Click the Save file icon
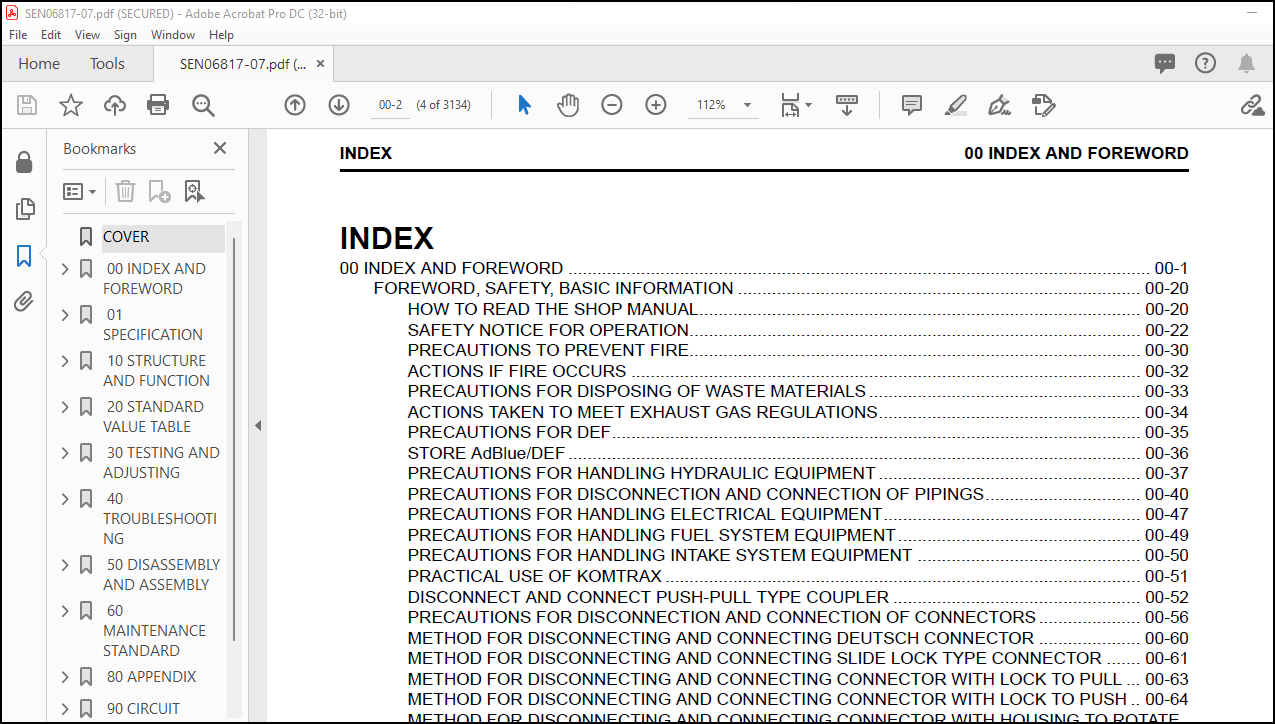 [x=27, y=105]
